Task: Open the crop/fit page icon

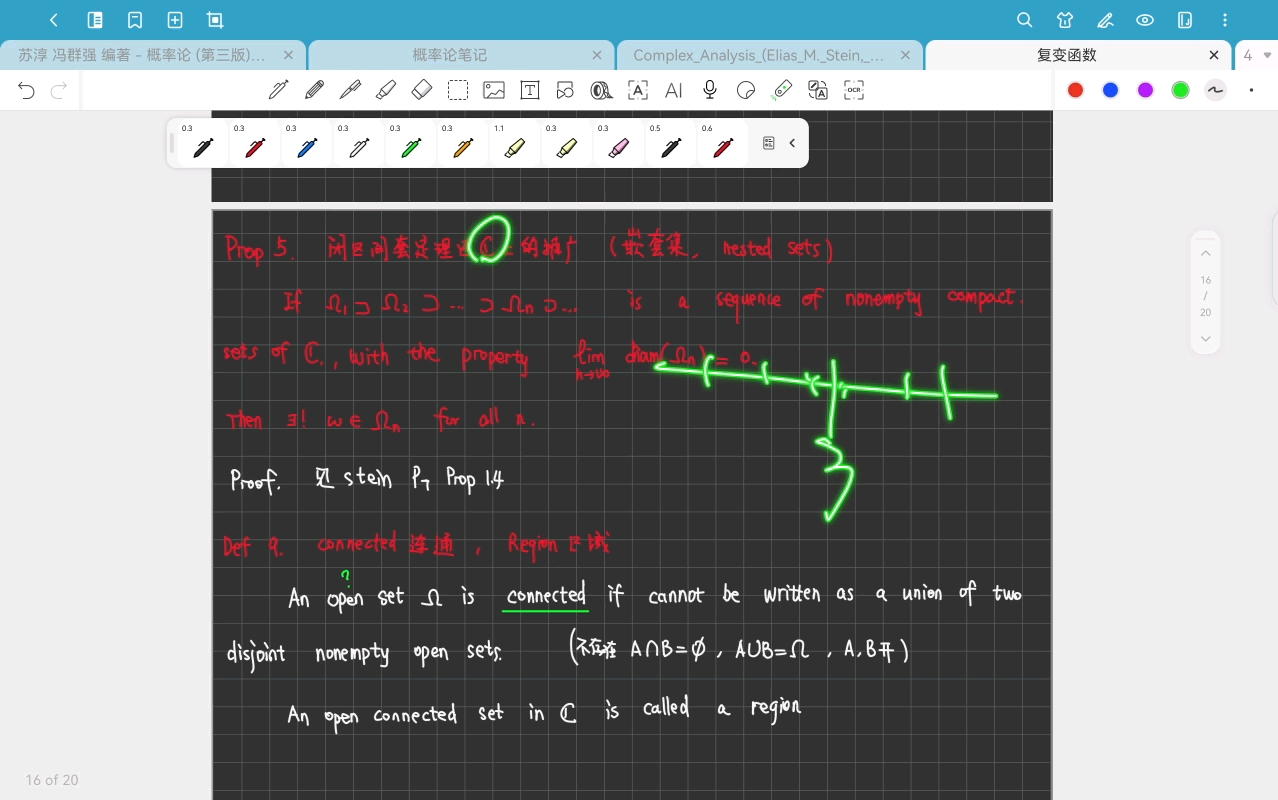Action: point(215,20)
